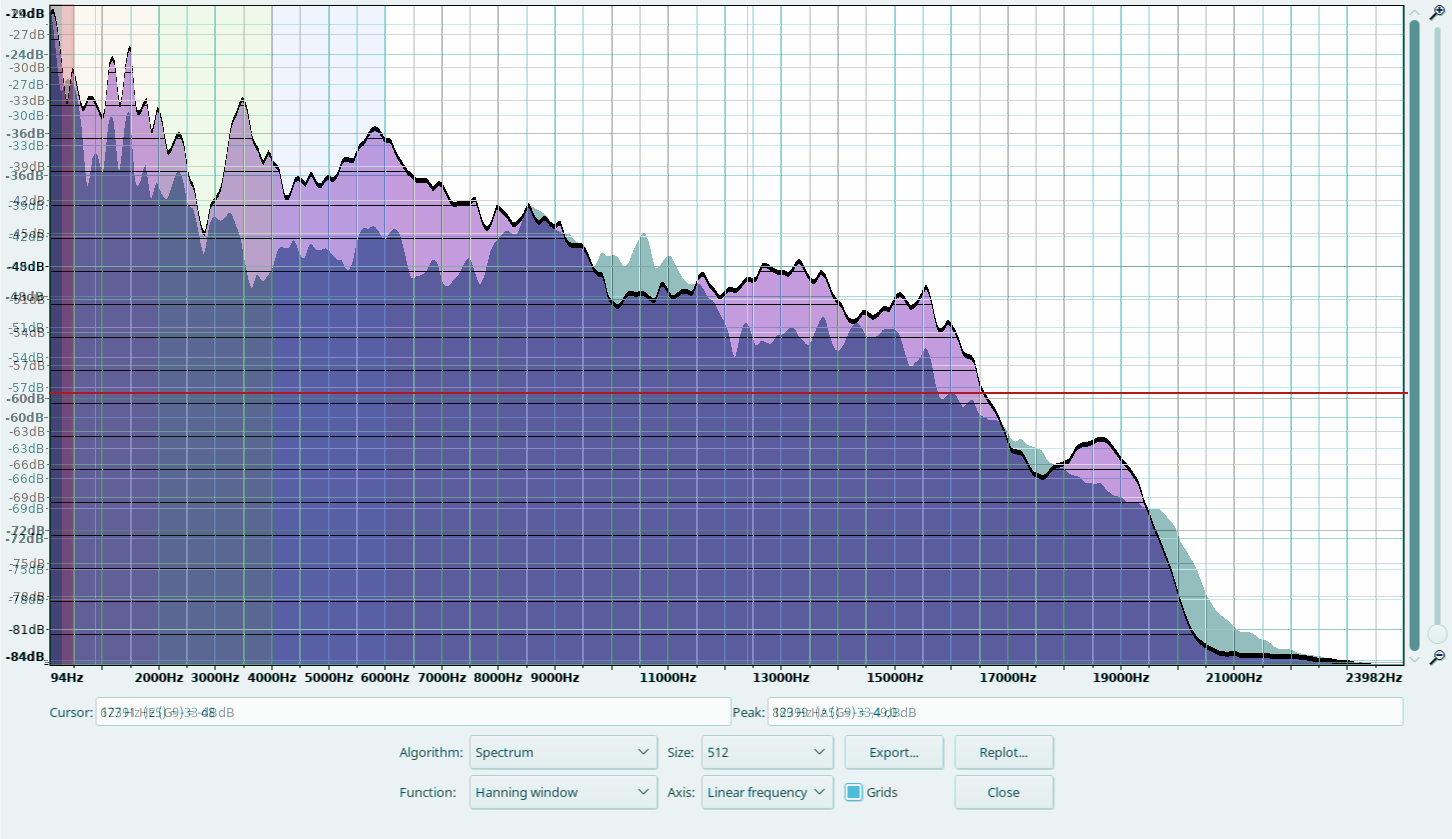Screen dimensions: 1452x839
Task: Click the Peak readout field
Action: [x=1085, y=712]
